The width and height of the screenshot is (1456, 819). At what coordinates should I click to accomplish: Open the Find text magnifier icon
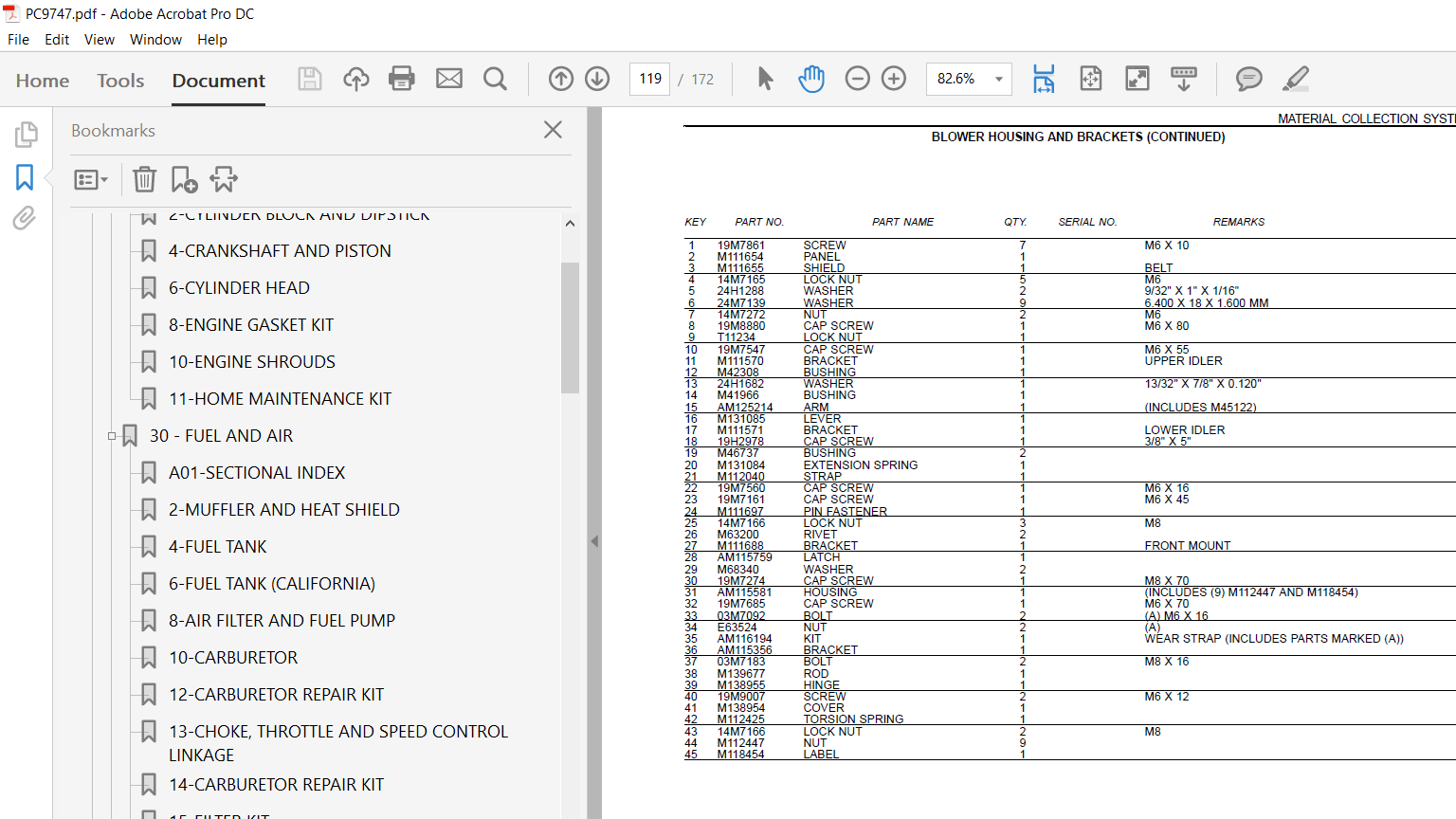click(495, 79)
